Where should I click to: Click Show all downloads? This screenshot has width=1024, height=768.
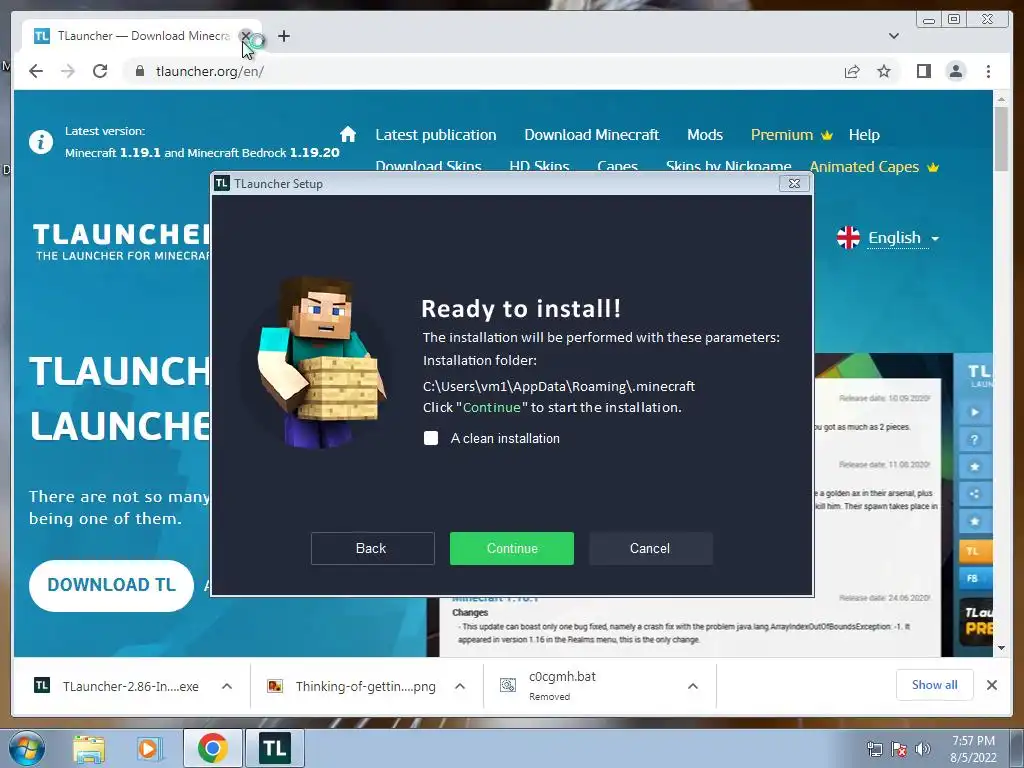[x=935, y=684]
